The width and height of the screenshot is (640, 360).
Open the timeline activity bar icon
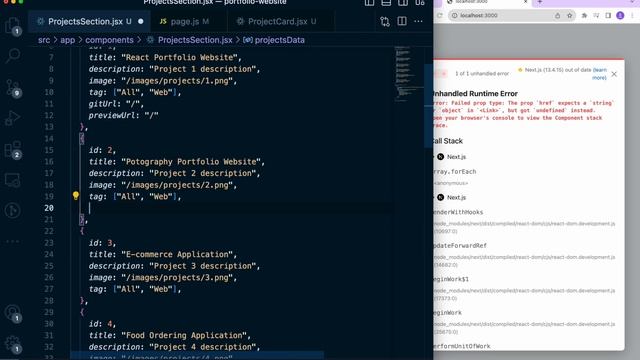(13, 211)
